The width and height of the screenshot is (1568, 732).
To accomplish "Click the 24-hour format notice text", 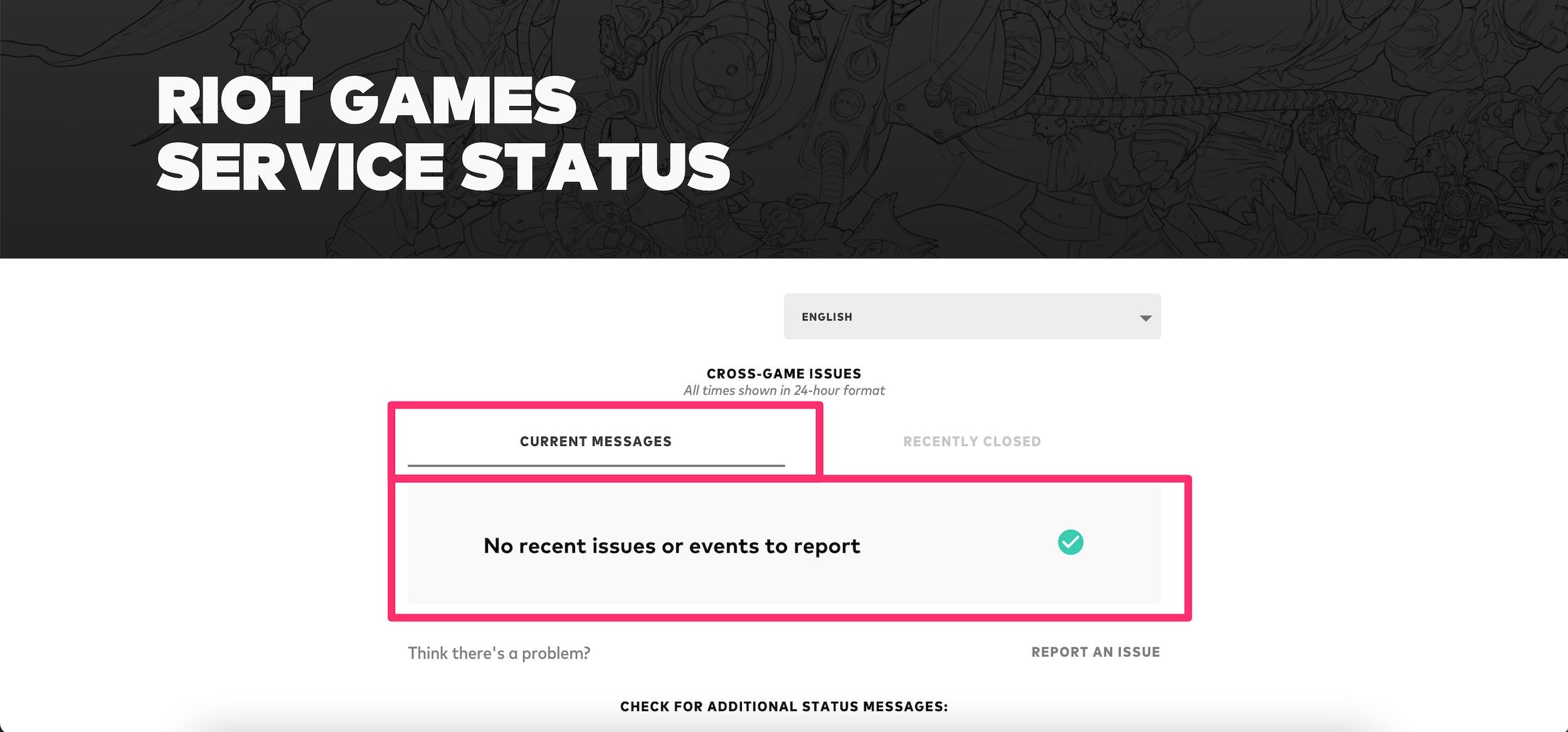I will tap(784, 390).
